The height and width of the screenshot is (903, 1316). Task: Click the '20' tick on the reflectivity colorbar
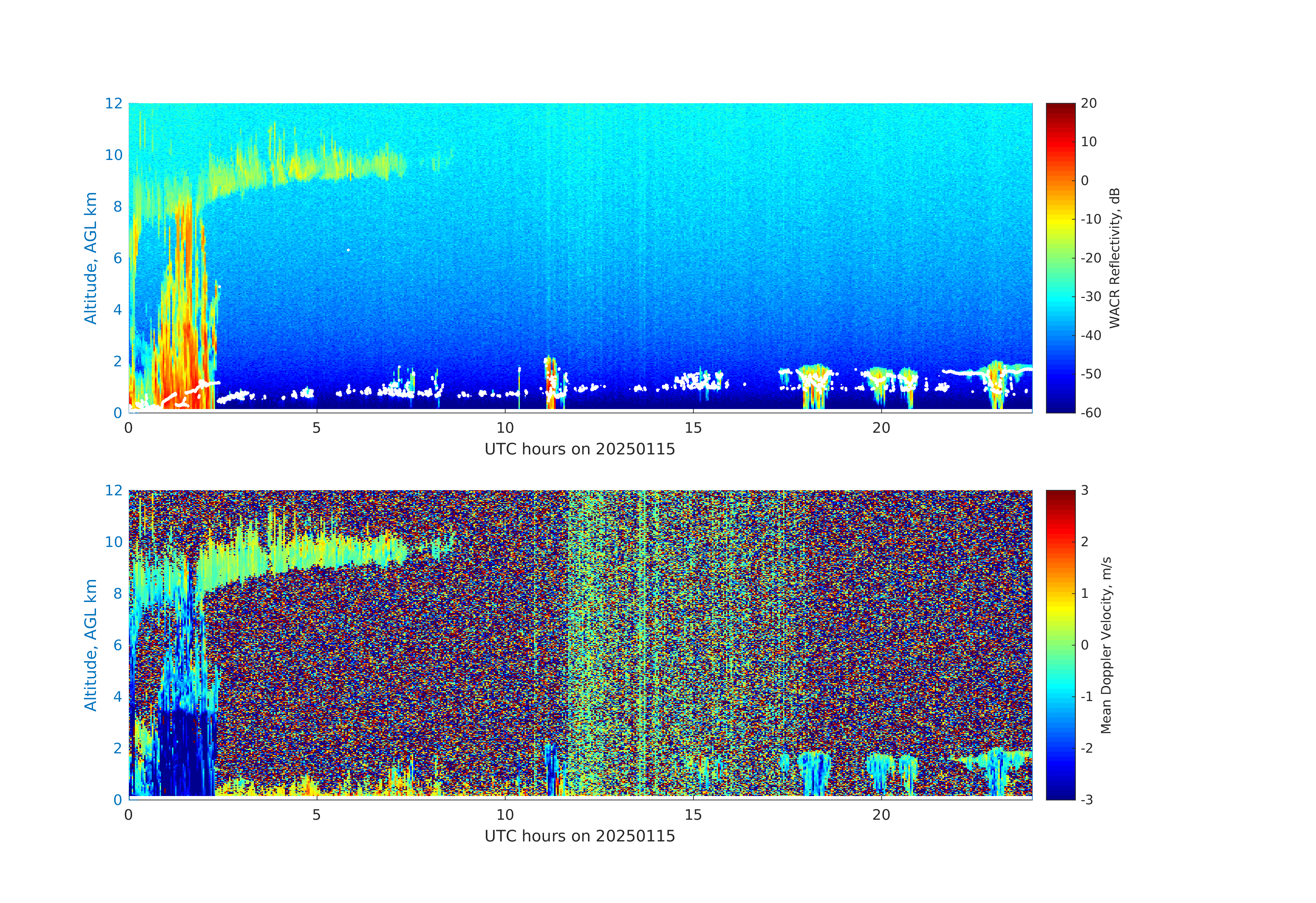(x=1088, y=103)
